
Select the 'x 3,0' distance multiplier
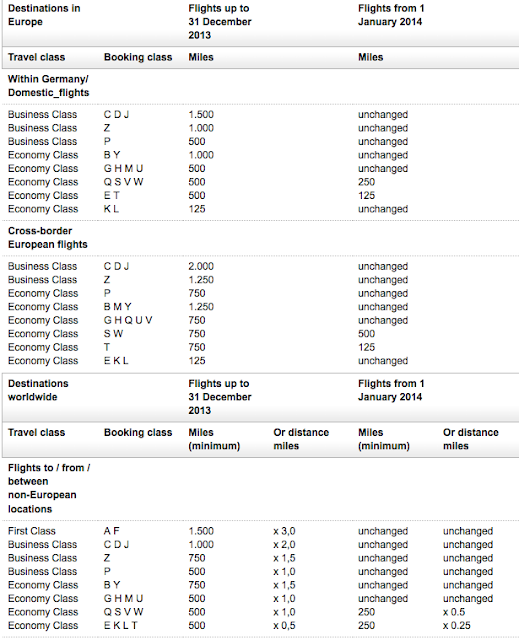(x=284, y=531)
